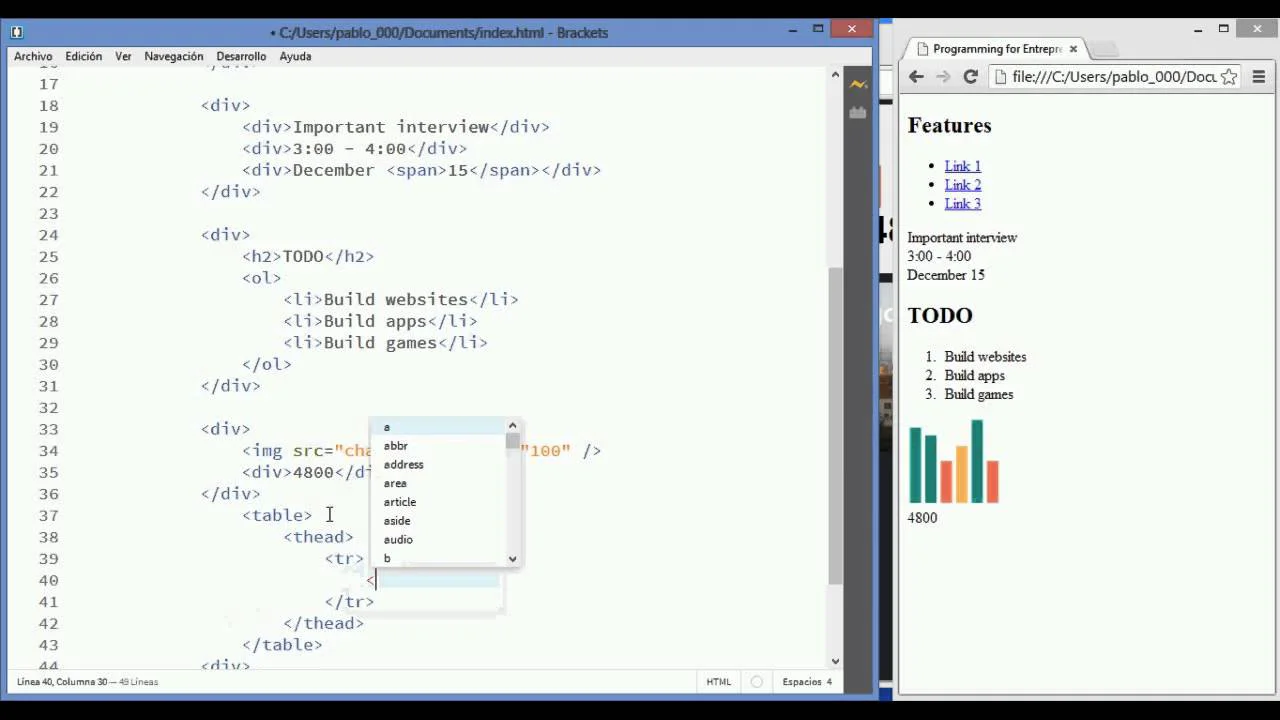Screen dimensions: 1280x720
Task: Open the Chrome hamburger menu
Action: (x=1259, y=77)
